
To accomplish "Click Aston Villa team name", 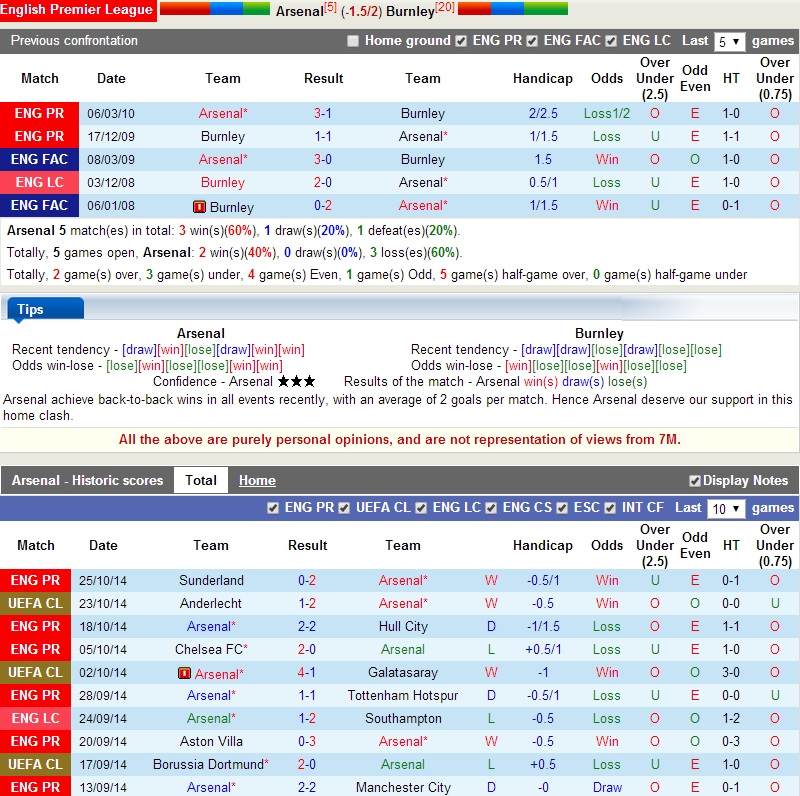I will coord(211,741).
